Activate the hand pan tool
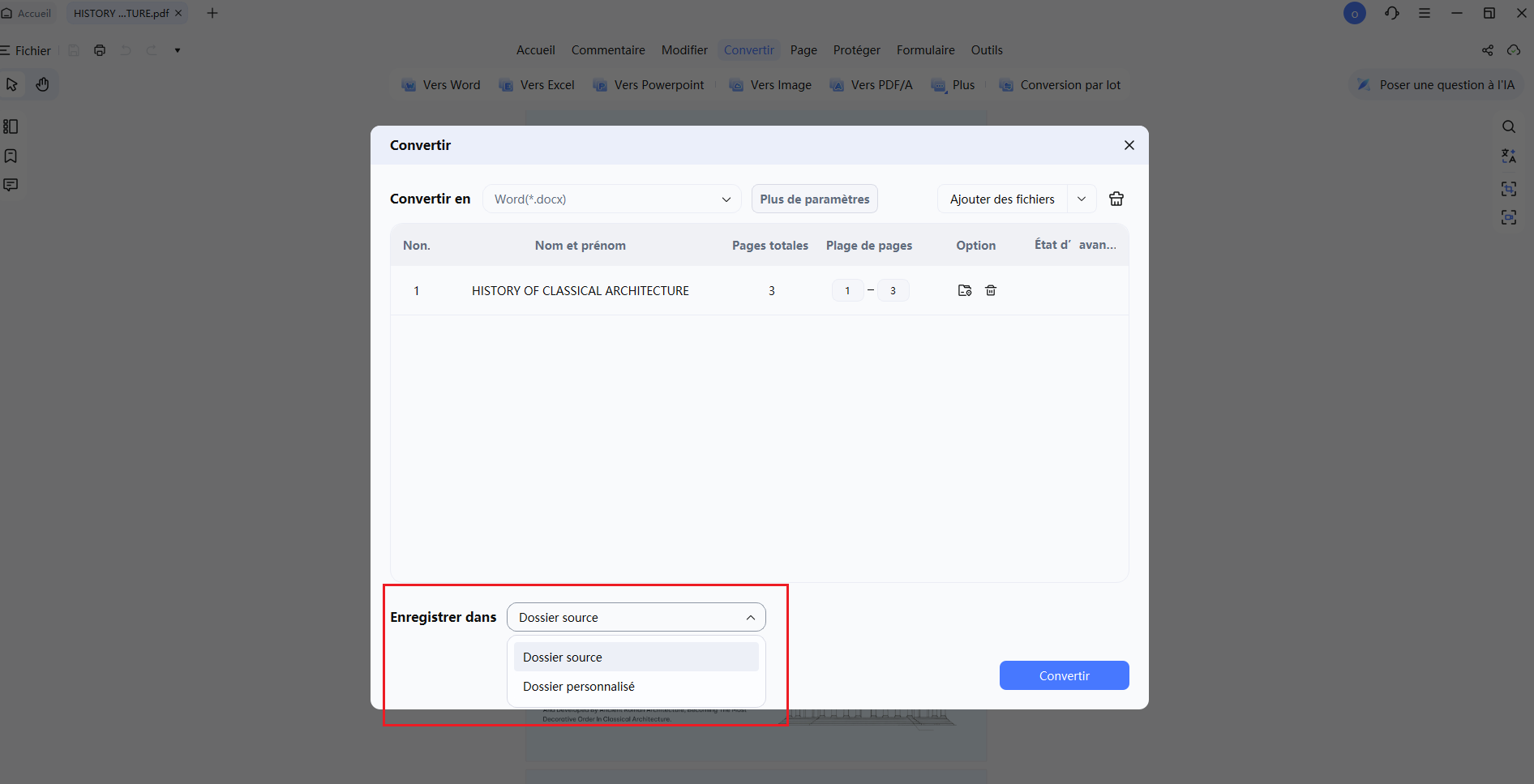Viewport: 1534px width, 784px height. coord(43,84)
